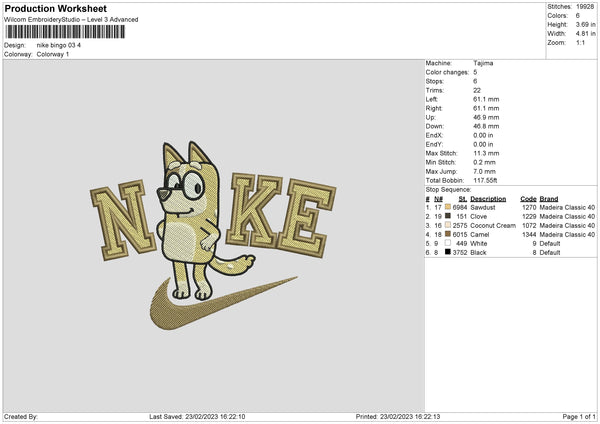Click the 'Created By:' footer label
Screen dimensions: 600x424
(x=21, y=417)
